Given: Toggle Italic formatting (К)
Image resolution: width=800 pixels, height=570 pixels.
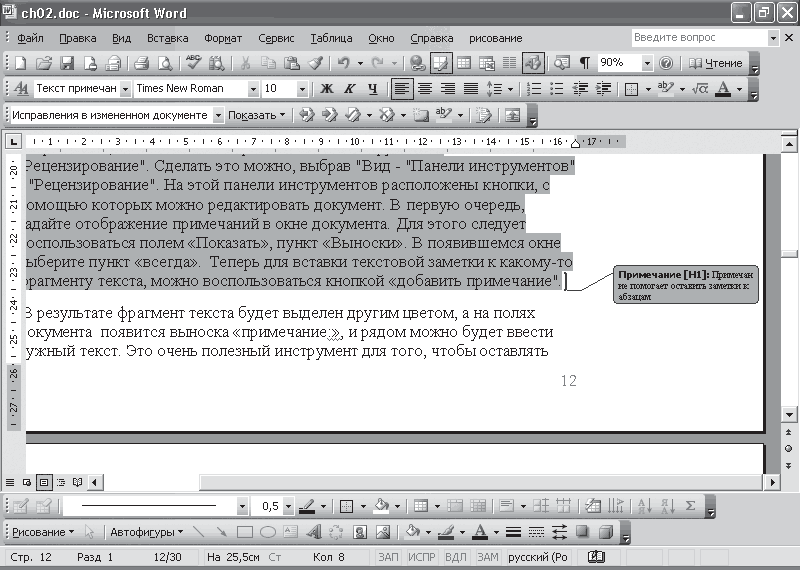Looking at the screenshot, I should (x=350, y=89).
